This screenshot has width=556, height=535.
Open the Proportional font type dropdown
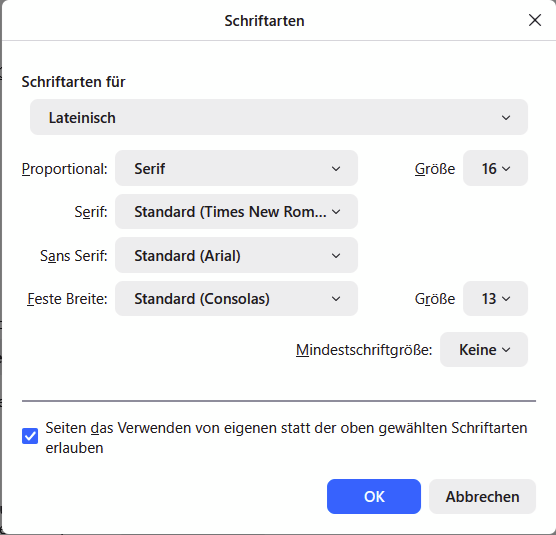pyautogui.click(x=236, y=168)
